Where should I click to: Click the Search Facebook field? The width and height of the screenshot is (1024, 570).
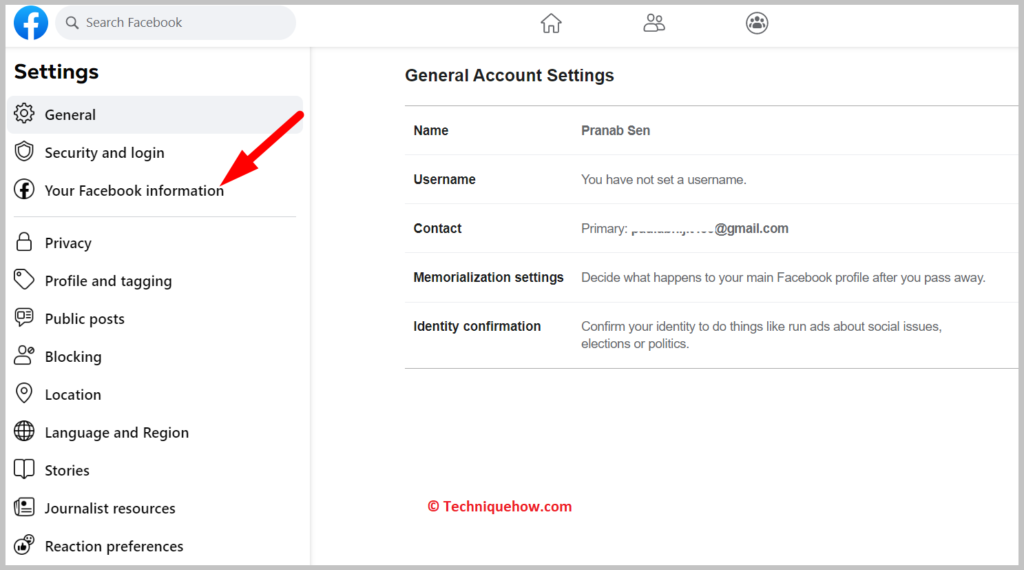click(x=175, y=23)
